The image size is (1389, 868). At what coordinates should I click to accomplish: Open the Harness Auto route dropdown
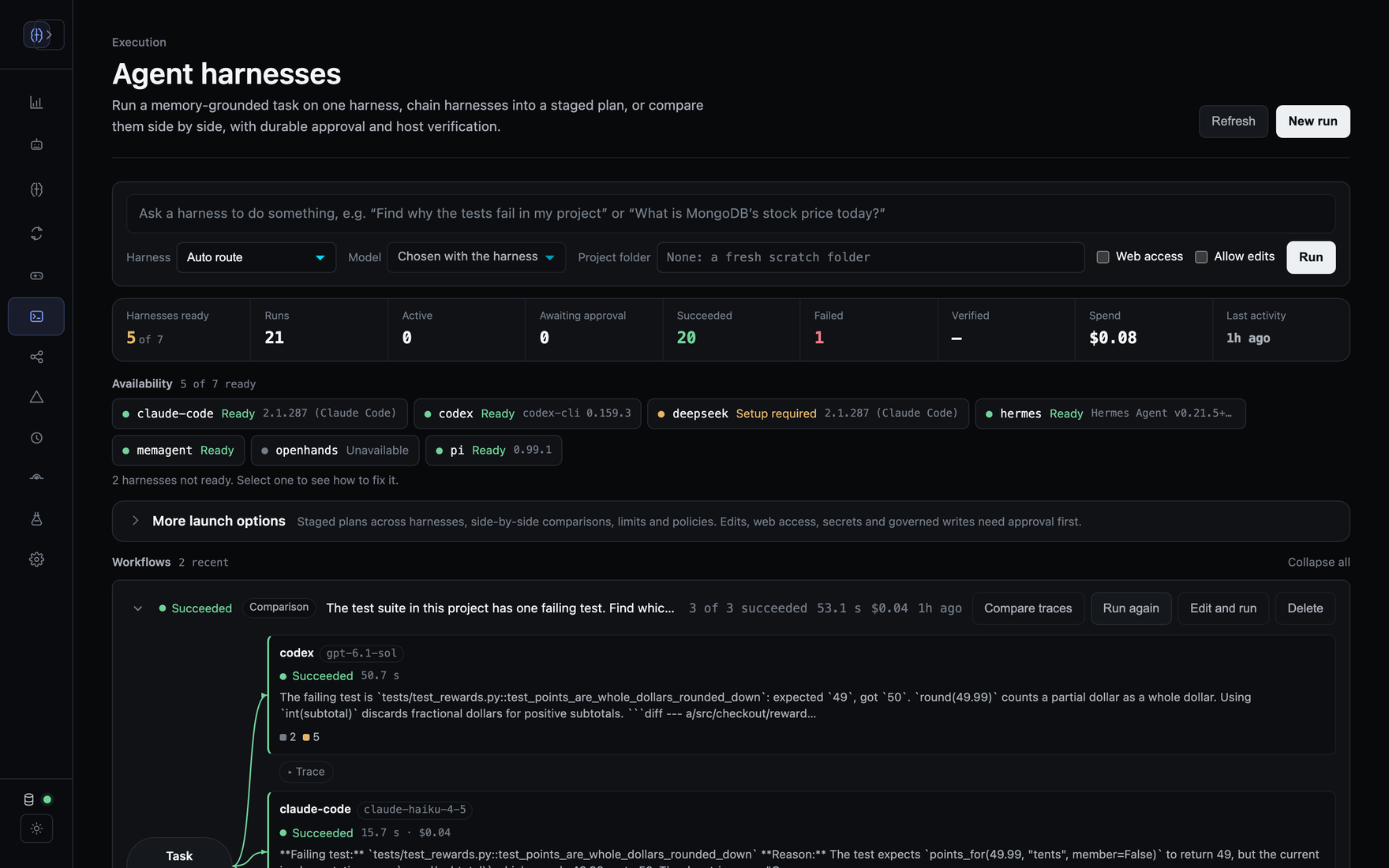[256, 257]
